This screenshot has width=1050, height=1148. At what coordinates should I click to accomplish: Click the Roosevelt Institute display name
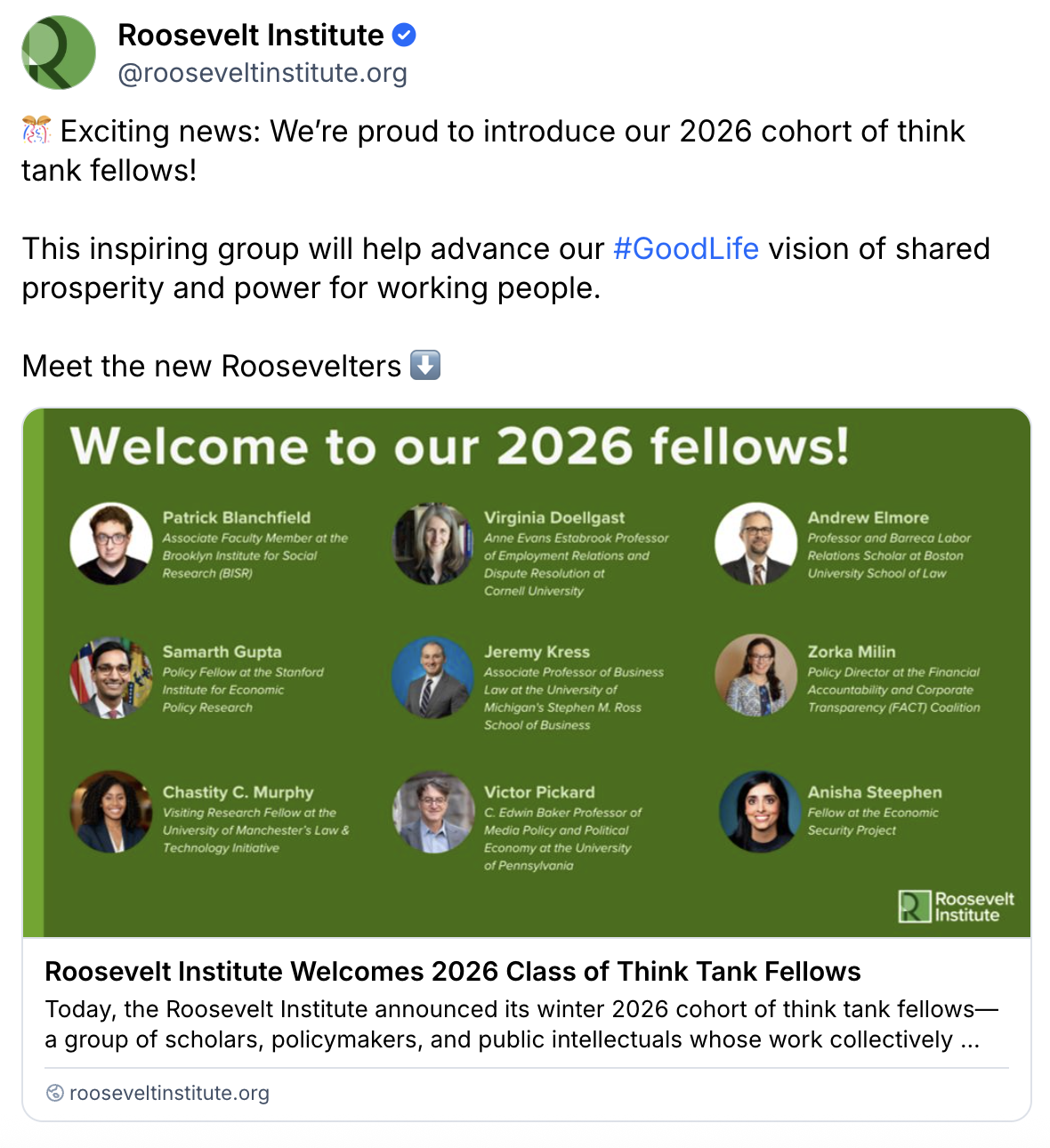click(x=253, y=35)
